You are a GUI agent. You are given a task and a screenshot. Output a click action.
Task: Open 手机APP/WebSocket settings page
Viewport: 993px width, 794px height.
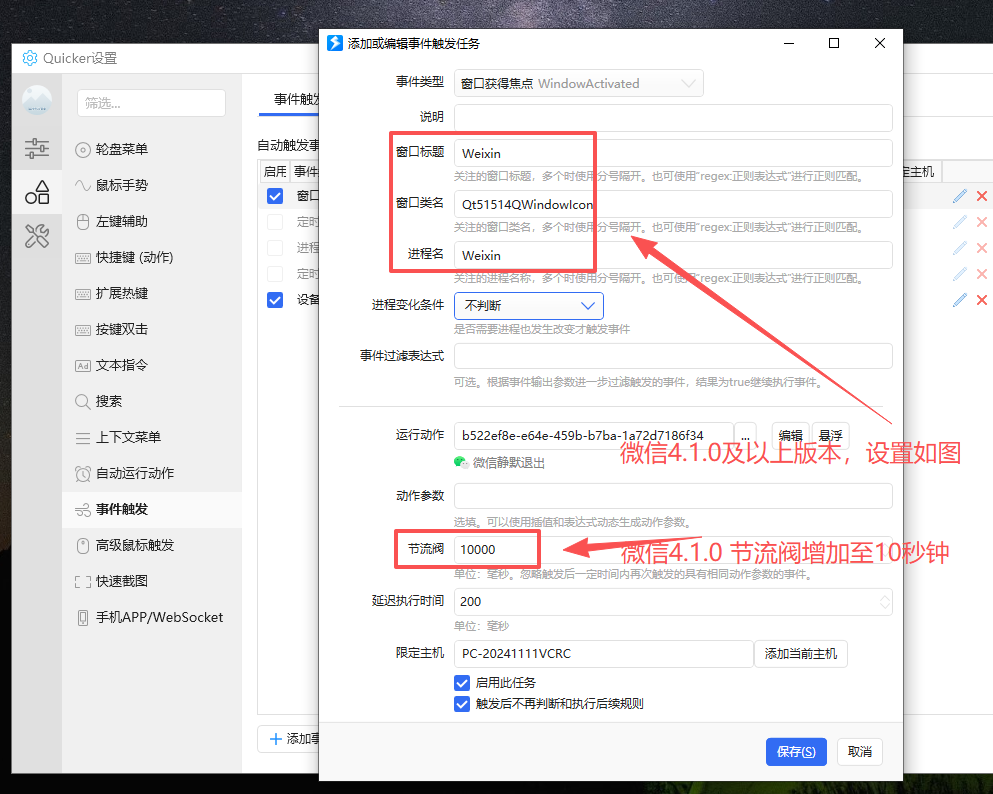tap(152, 617)
